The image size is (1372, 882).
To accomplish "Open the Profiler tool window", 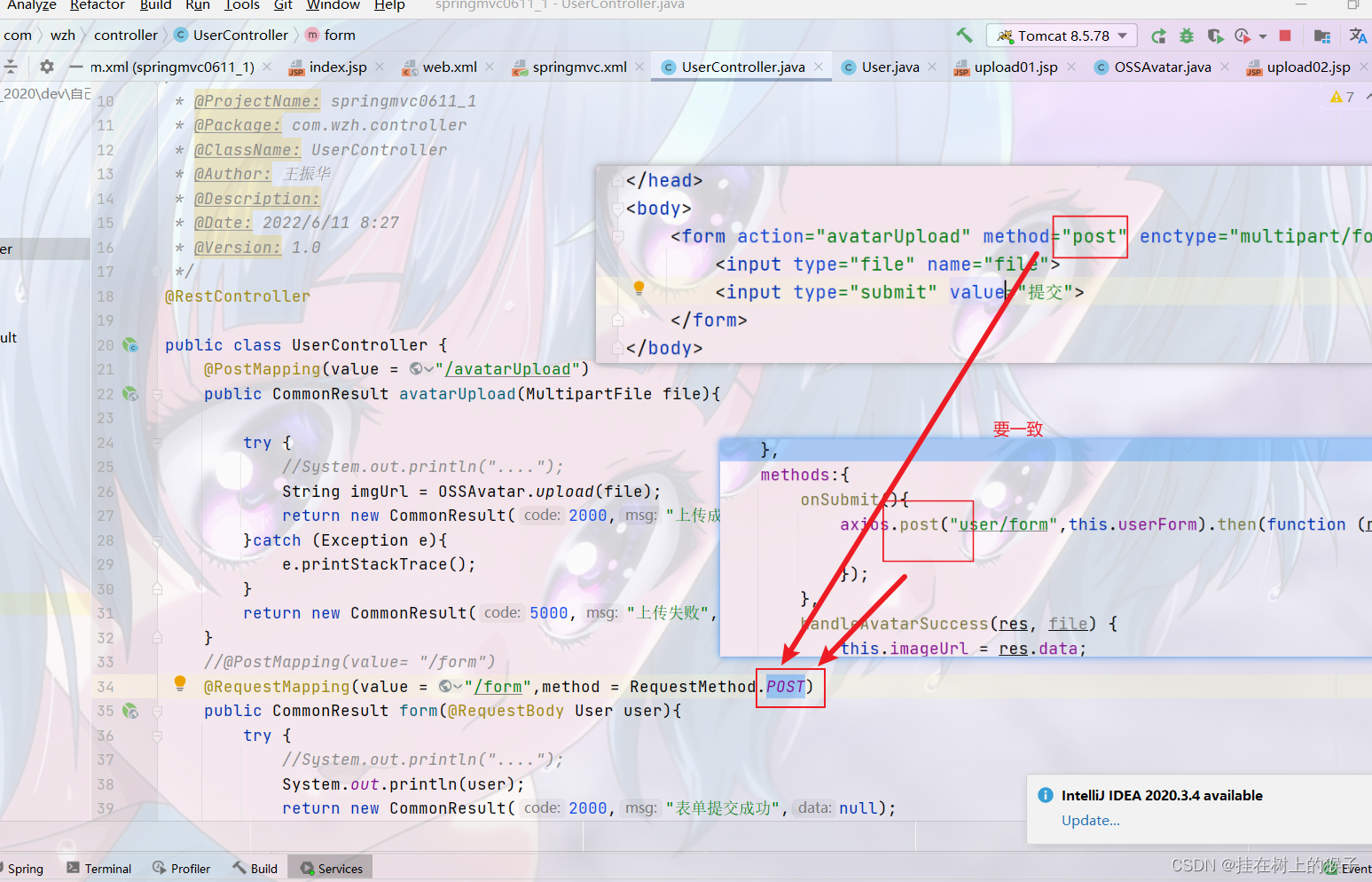I will point(182,869).
